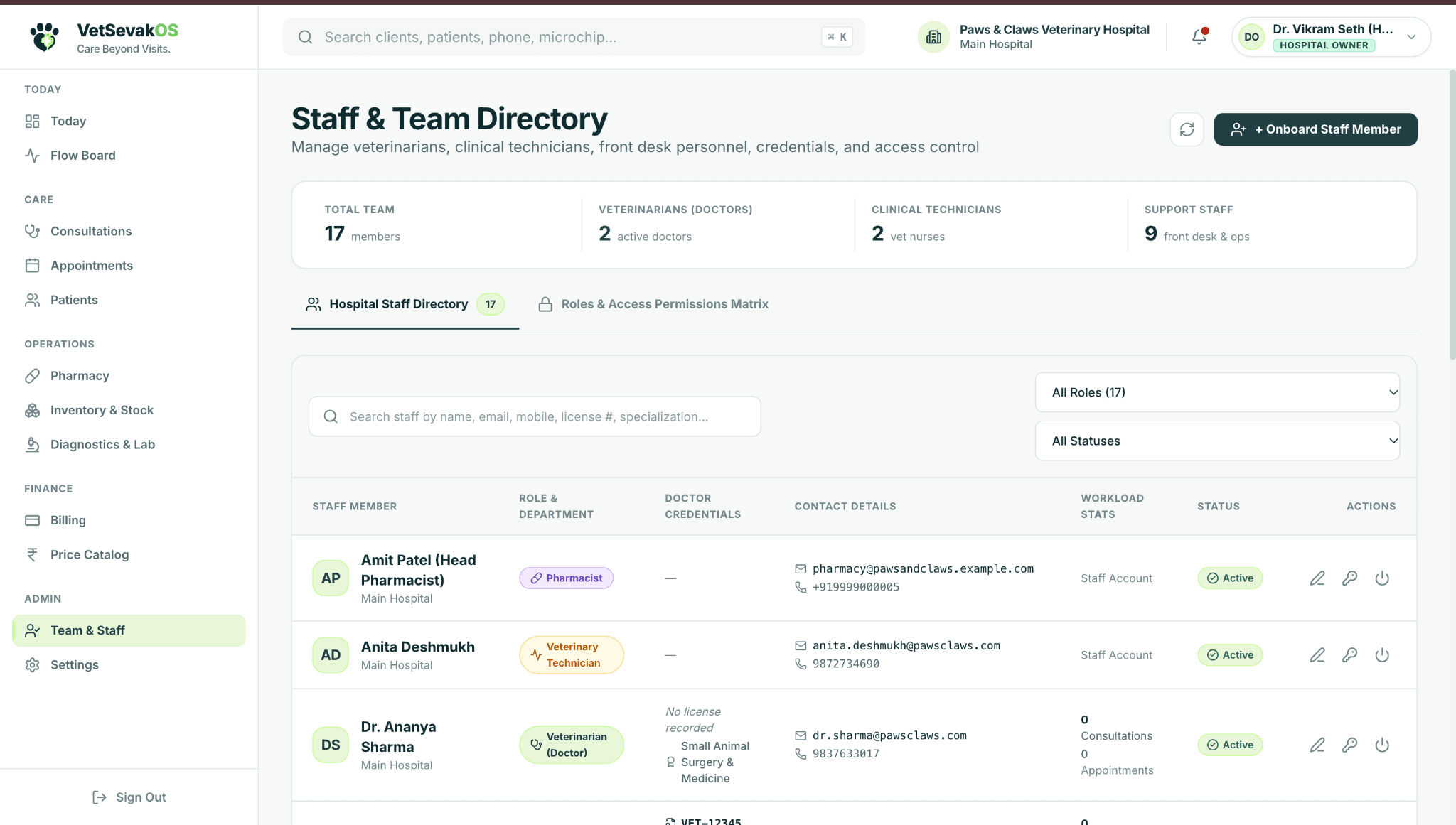
Task: Click the AP avatar for Amit Patel
Action: click(331, 578)
